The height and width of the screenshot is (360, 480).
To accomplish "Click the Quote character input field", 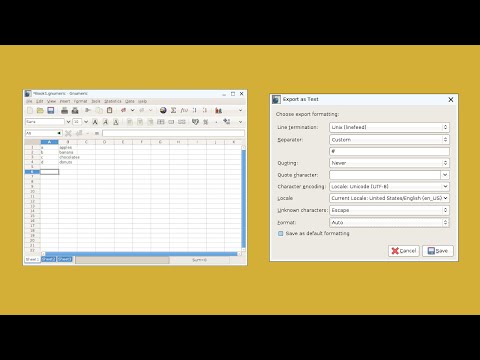I will point(385,175).
